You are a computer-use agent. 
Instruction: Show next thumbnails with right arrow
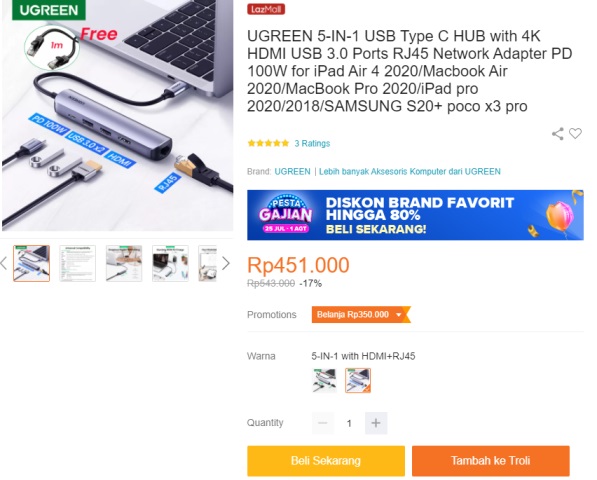(x=226, y=263)
